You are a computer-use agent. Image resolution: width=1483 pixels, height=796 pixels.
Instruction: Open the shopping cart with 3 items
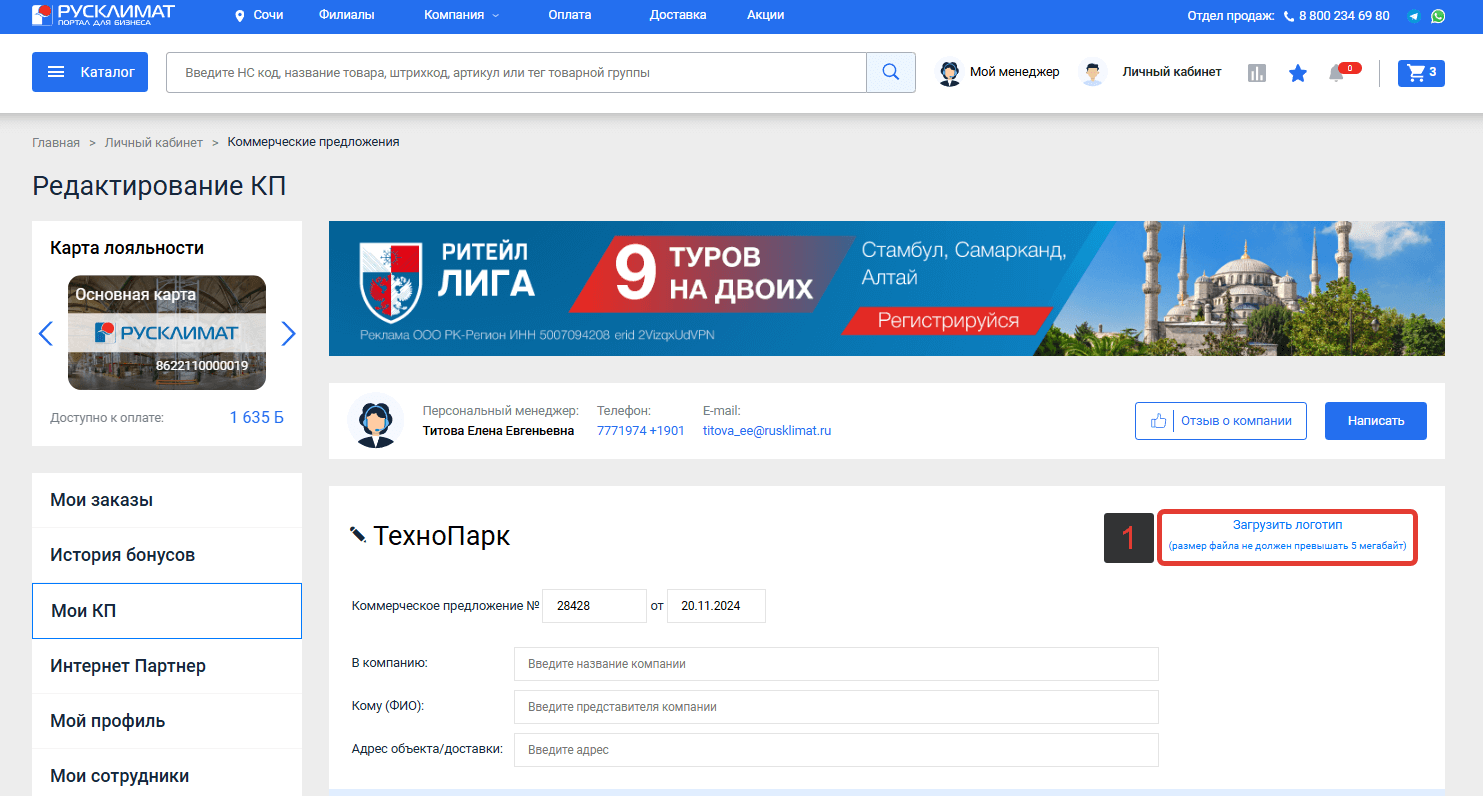click(x=1421, y=72)
